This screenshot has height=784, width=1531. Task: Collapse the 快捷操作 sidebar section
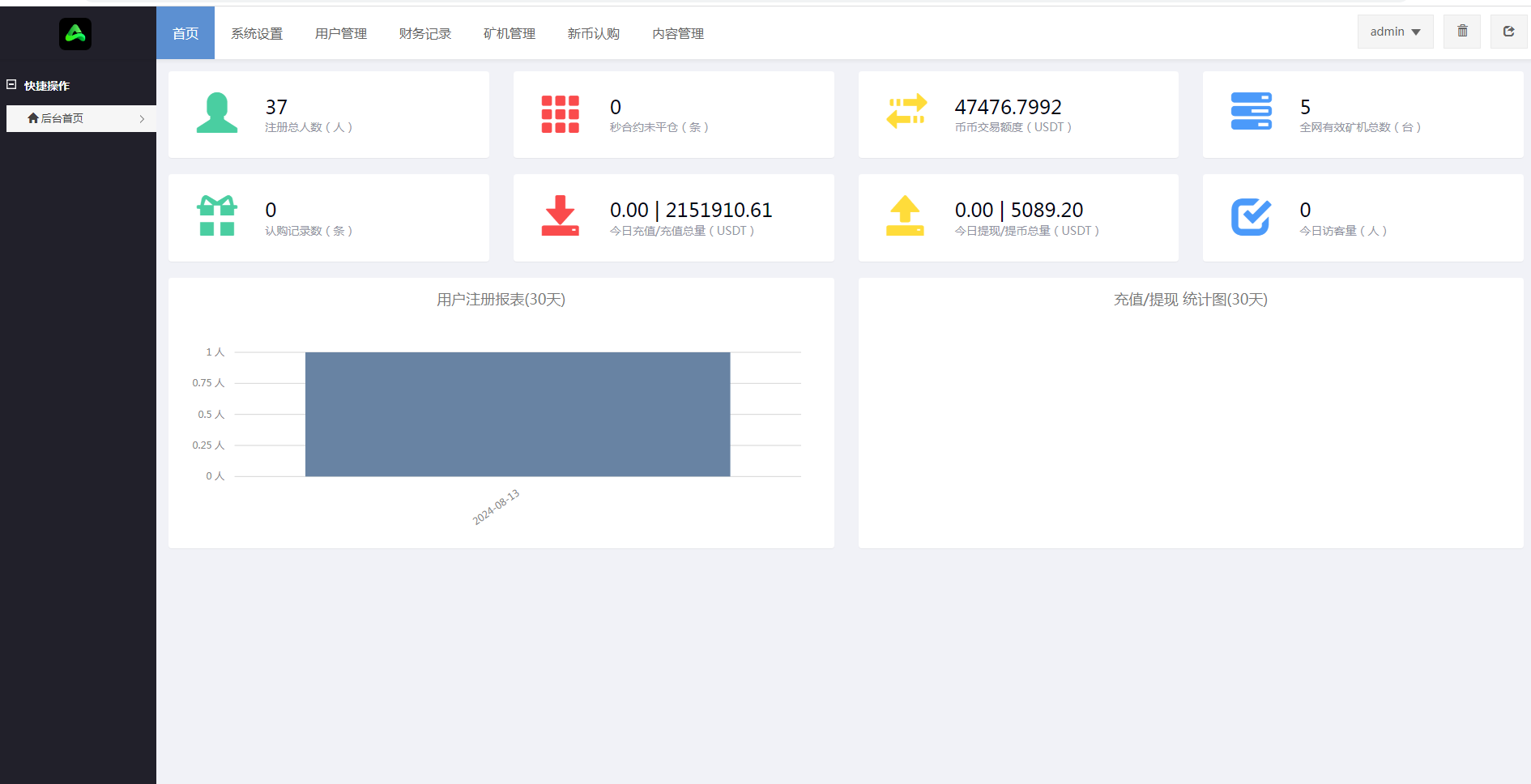tap(12, 85)
